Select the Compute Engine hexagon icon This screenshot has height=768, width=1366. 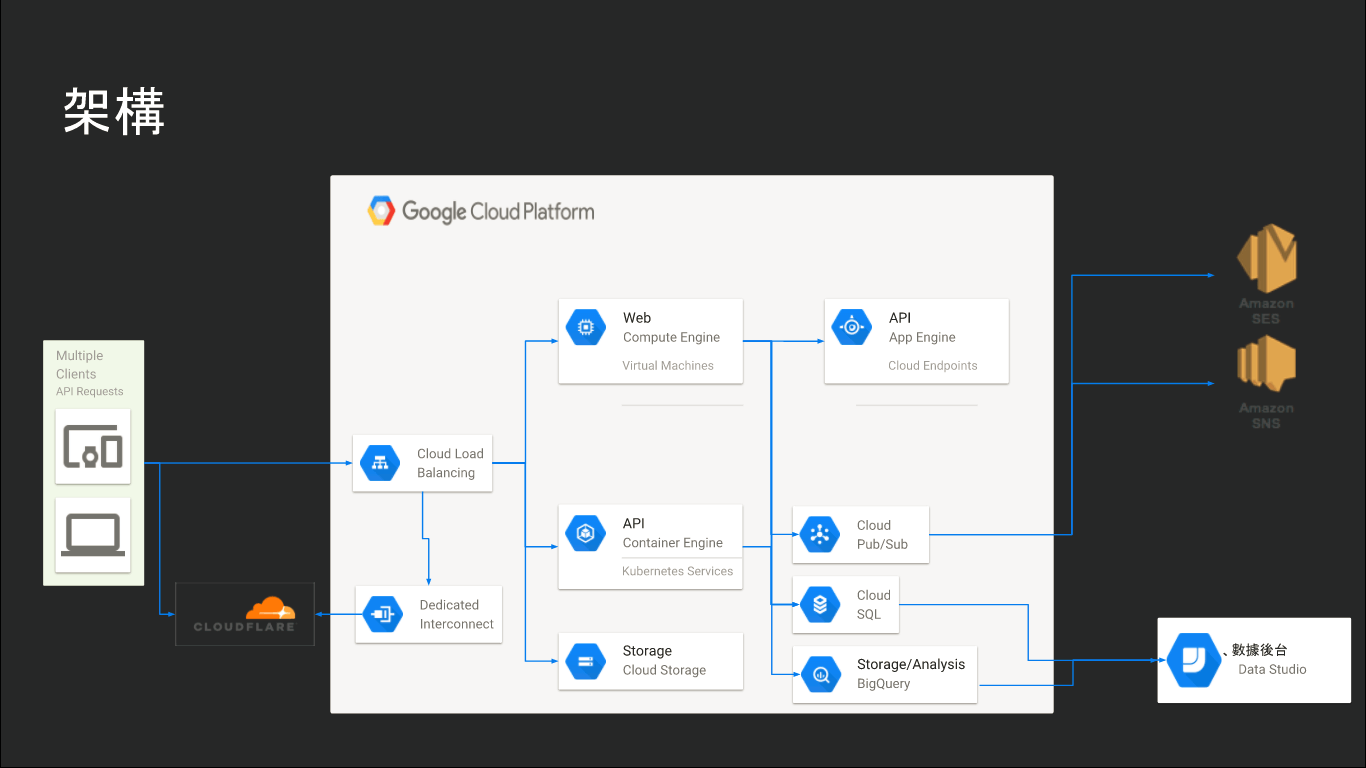point(586,327)
